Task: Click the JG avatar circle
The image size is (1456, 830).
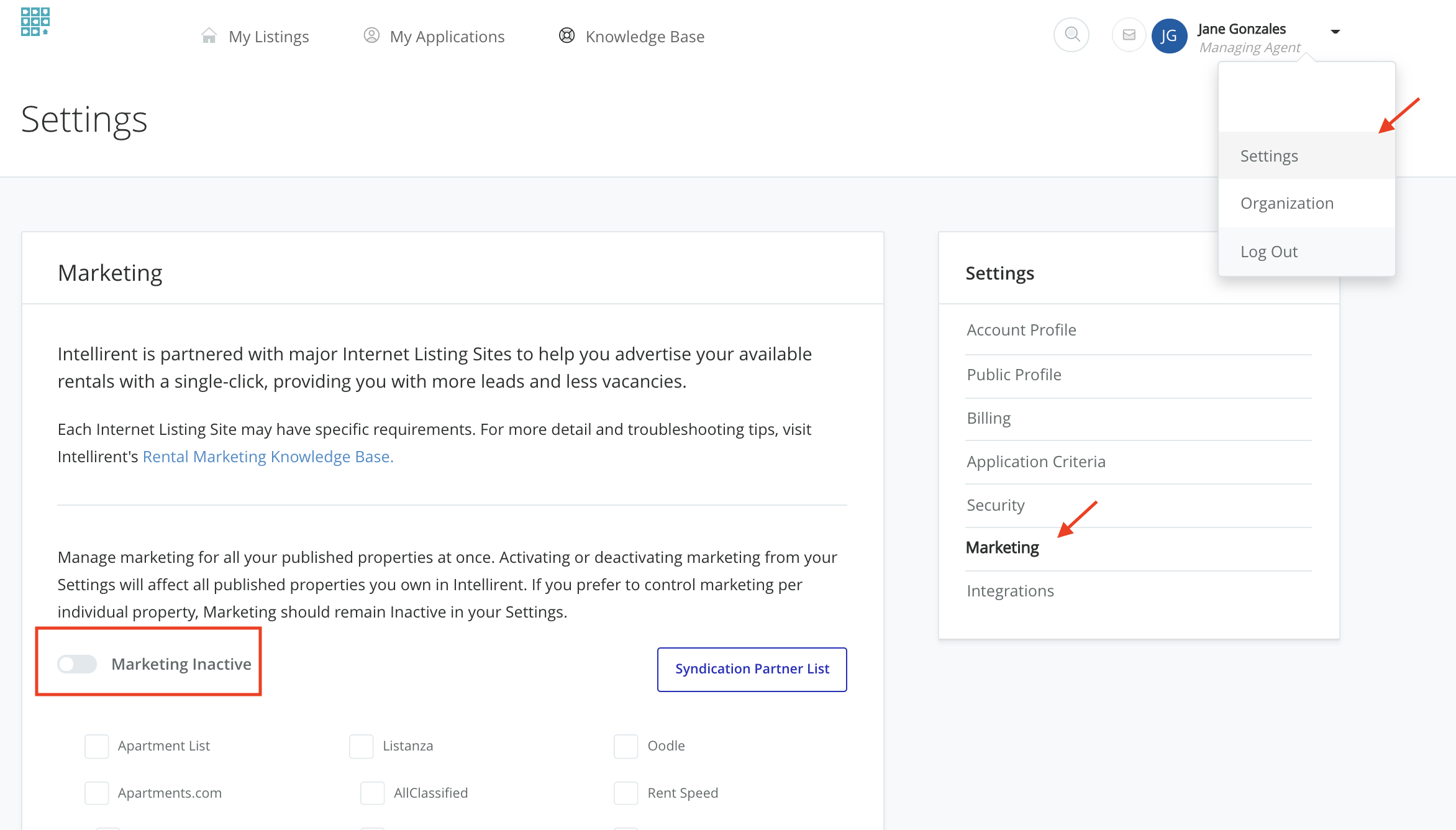Action: 1169,36
